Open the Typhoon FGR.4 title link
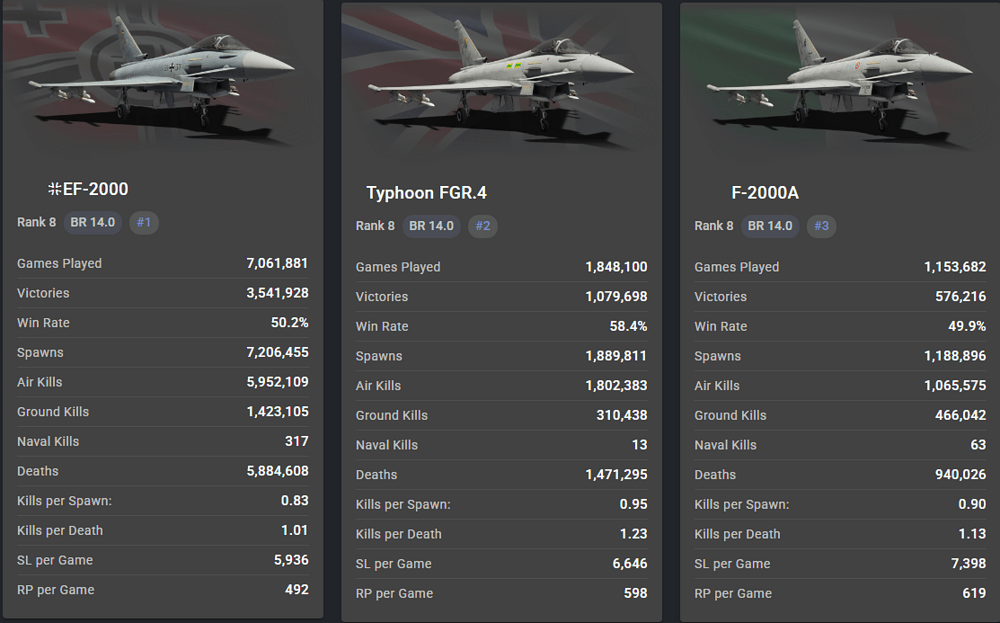This screenshot has width=1000, height=623. click(x=427, y=193)
